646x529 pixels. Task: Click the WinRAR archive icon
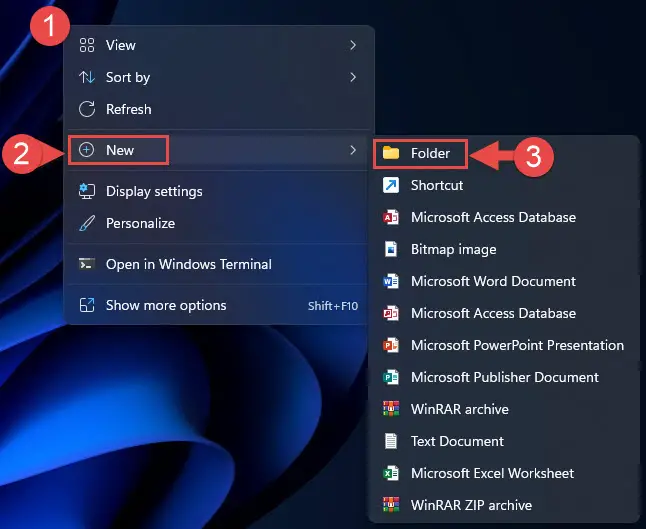(391, 409)
